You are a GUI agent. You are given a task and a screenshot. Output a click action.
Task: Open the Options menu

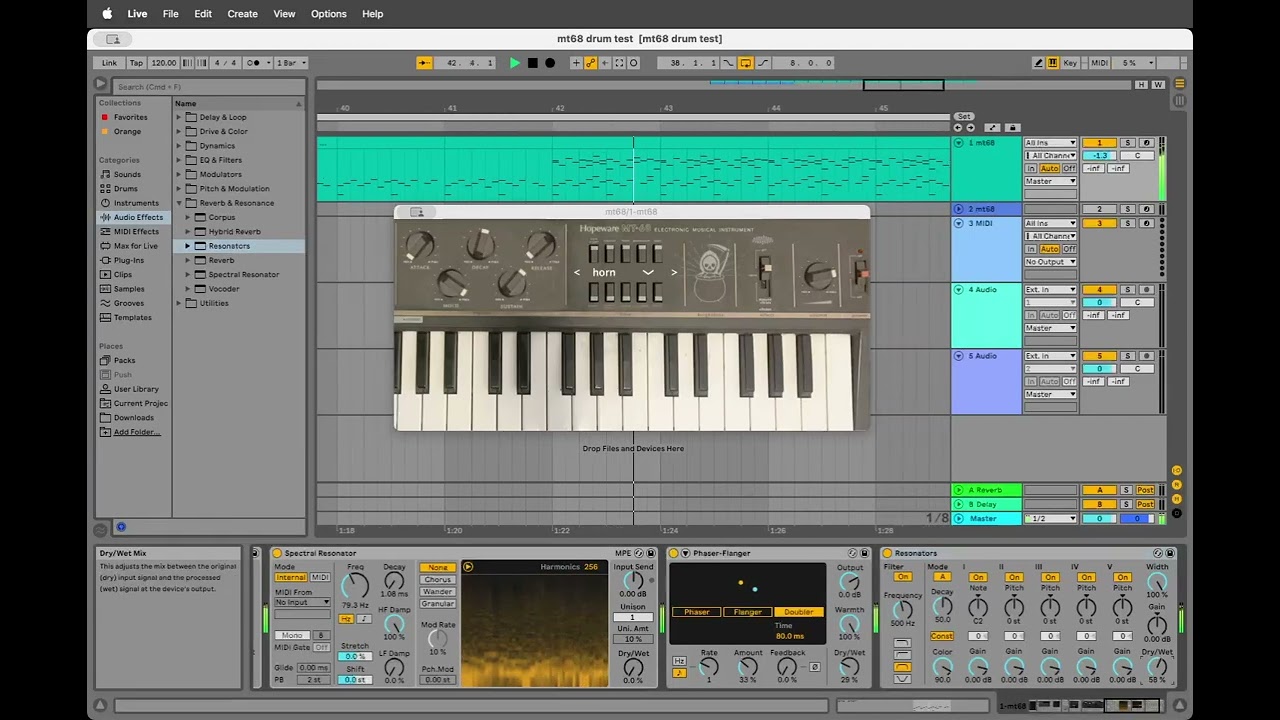coord(329,14)
